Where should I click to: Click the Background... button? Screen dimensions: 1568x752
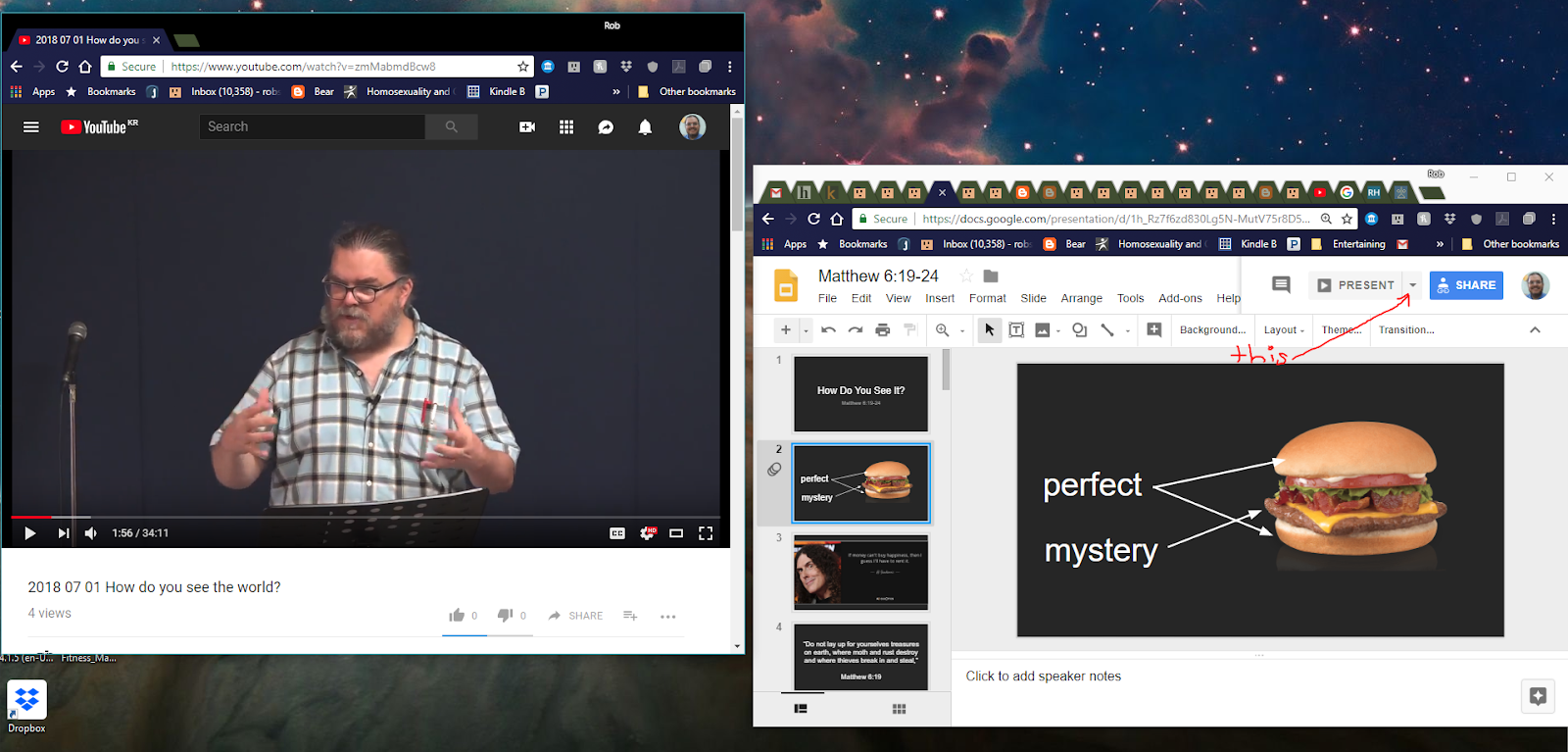pos(1212,330)
